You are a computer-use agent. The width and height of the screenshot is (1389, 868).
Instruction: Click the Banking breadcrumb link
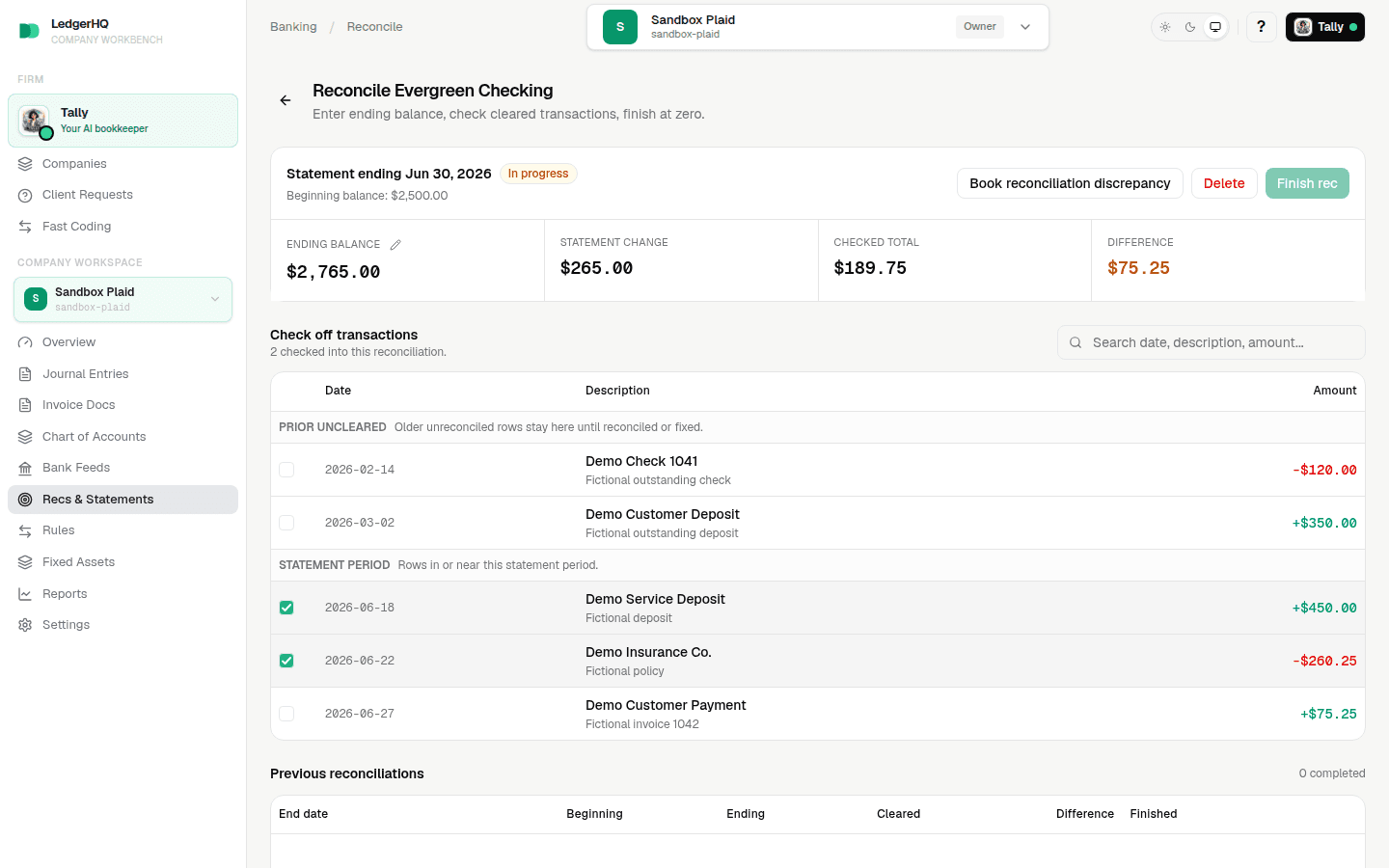point(293,27)
